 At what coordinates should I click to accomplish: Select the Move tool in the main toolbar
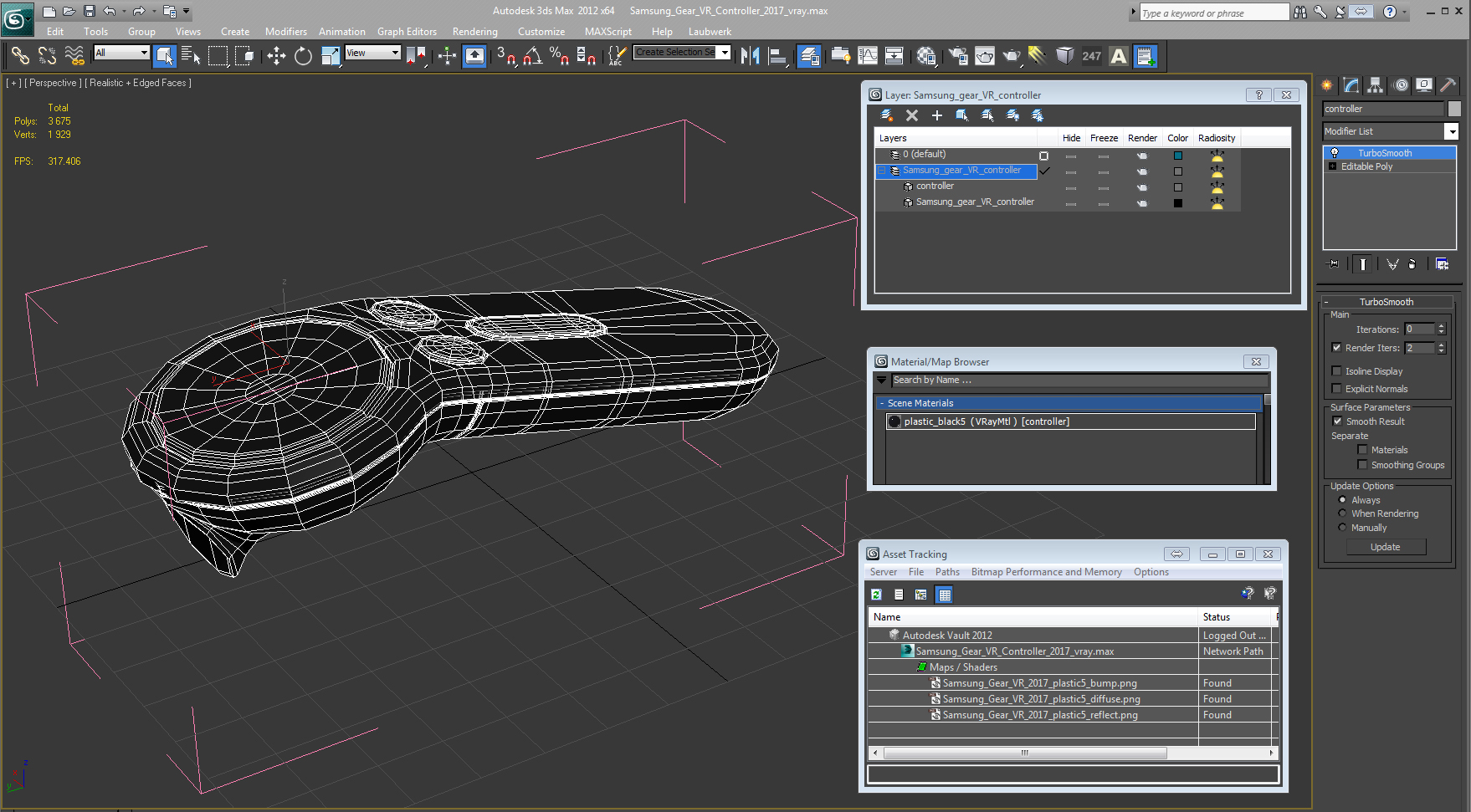(x=276, y=56)
